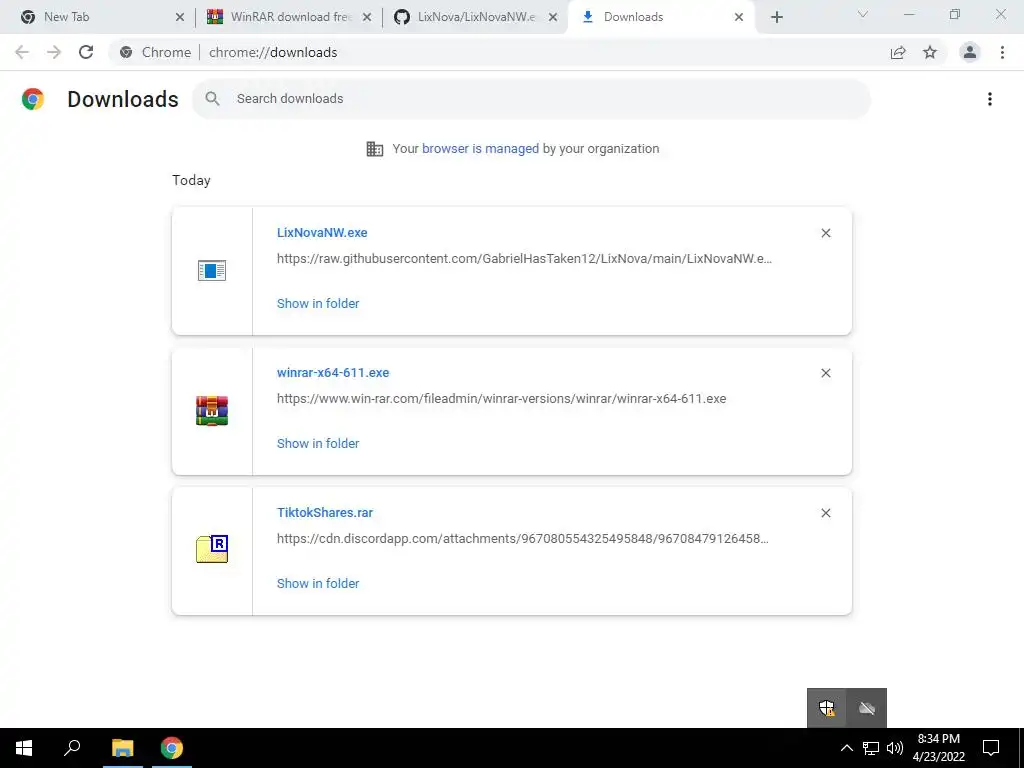Close the Downloads tab
This screenshot has width=1024, height=768.
tap(739, 17)
